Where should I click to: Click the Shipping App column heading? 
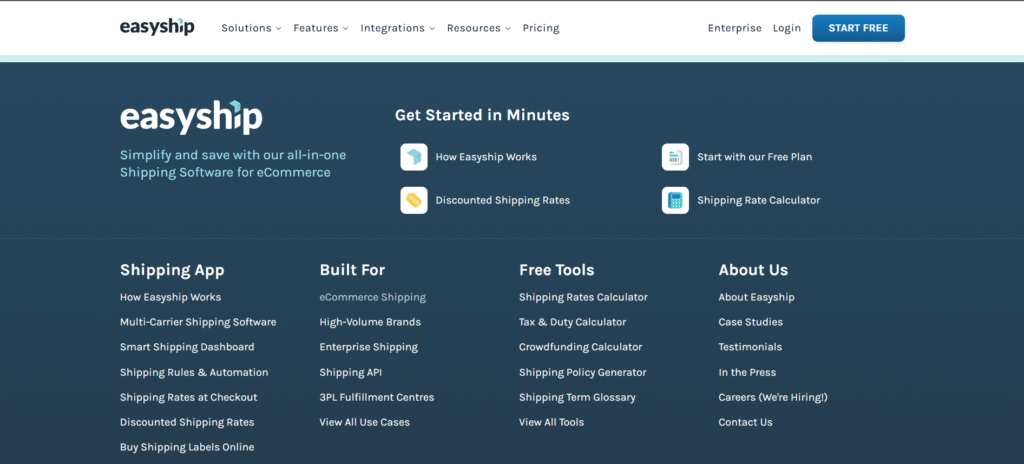pos(172,270)
